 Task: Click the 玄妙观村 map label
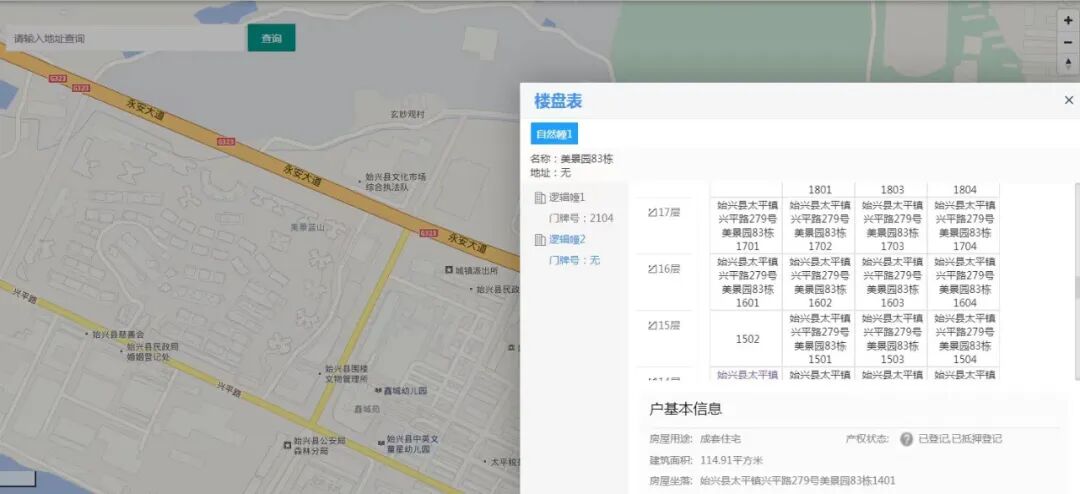coord(408,114)
